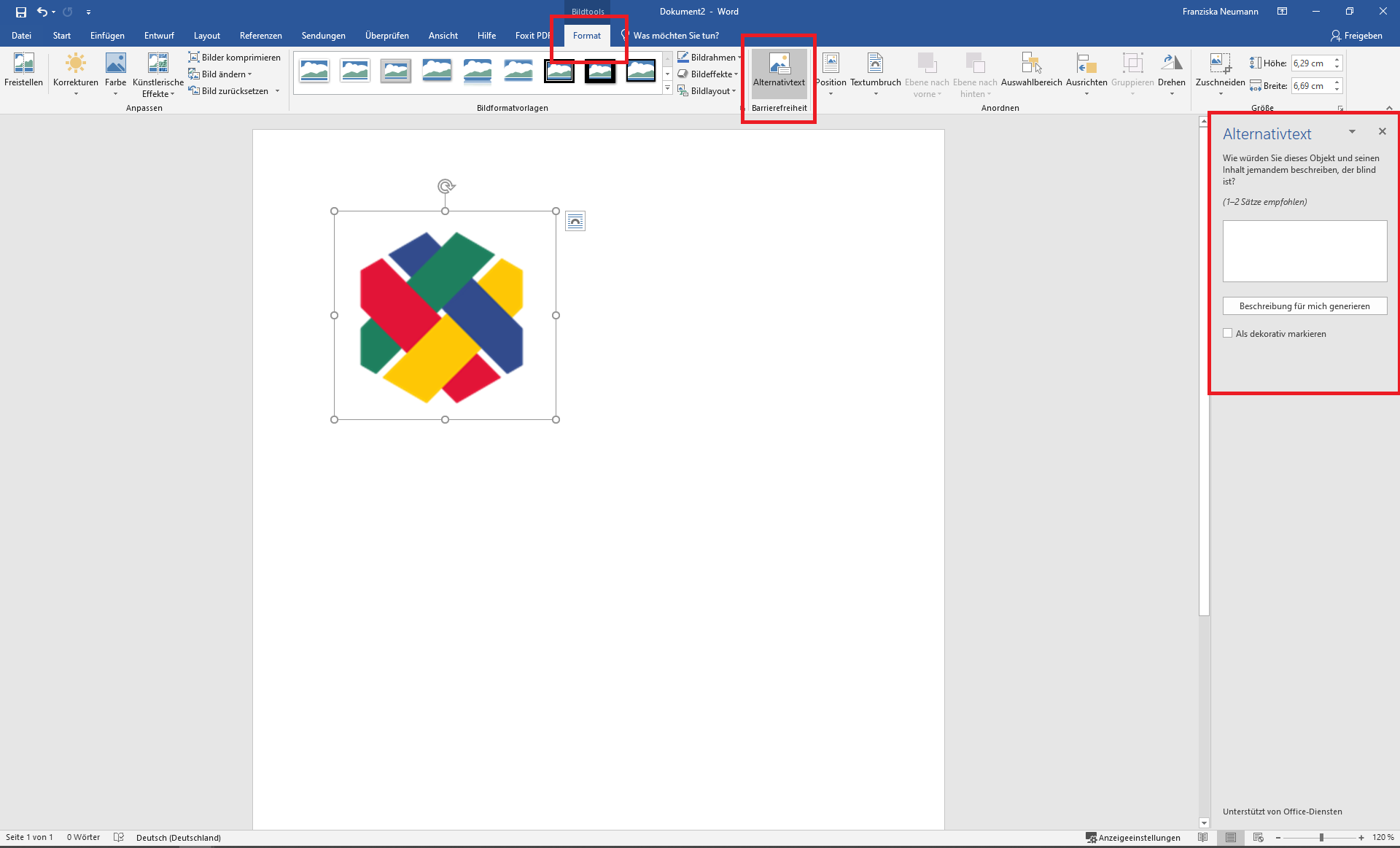
Task: Check Als dekorativ markieren checkbox
Action: coord(1228,333)
